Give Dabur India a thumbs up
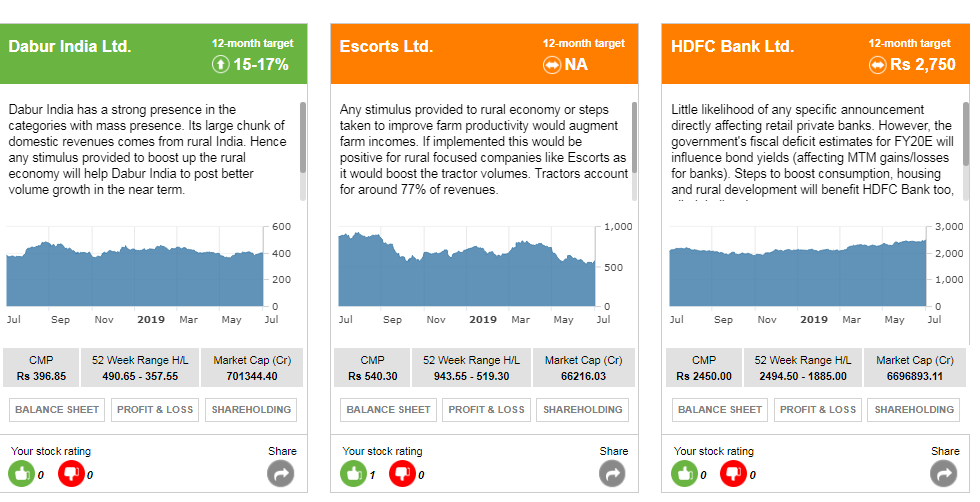This screenshot has height=502, width=980. point(22,473)
